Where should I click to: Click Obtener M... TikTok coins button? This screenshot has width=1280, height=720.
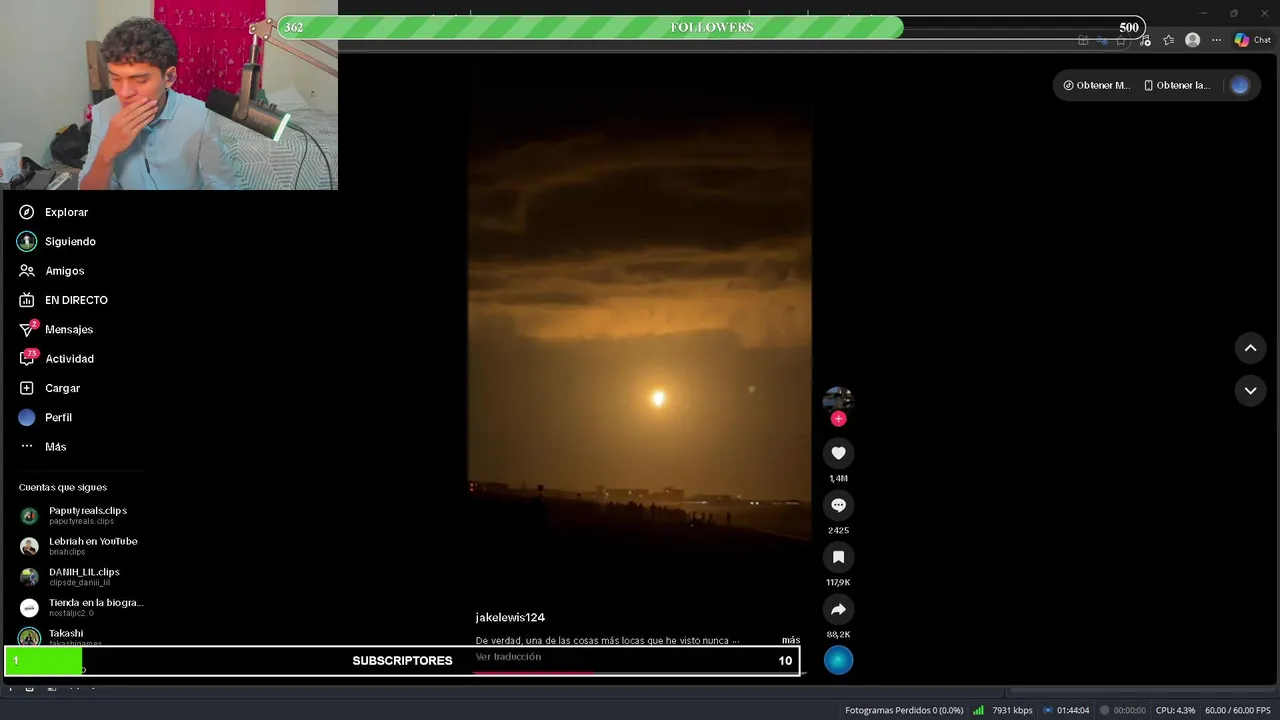coord(1097,85)
